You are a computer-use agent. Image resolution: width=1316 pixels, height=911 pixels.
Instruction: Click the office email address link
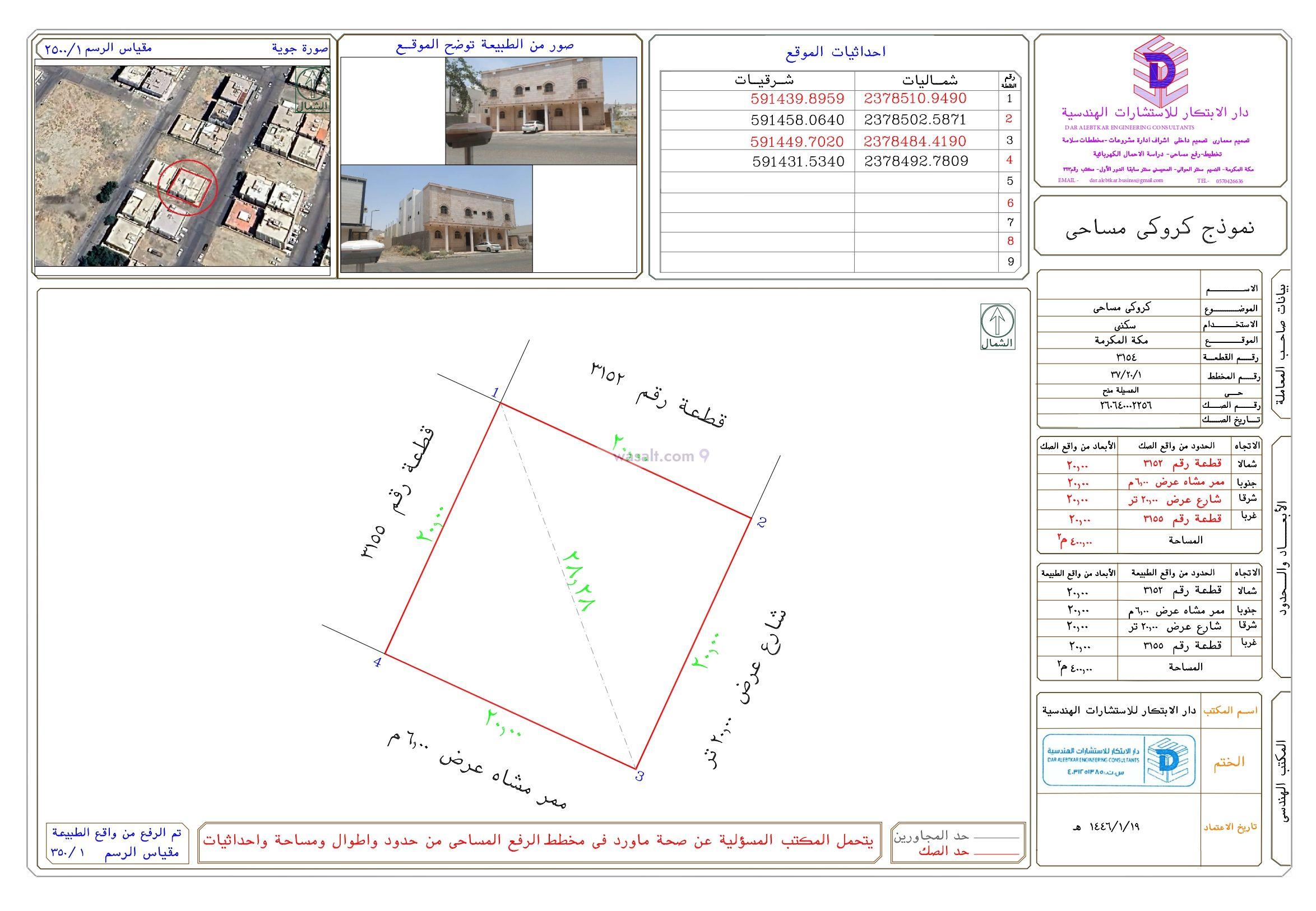[x=1125, y=180]
